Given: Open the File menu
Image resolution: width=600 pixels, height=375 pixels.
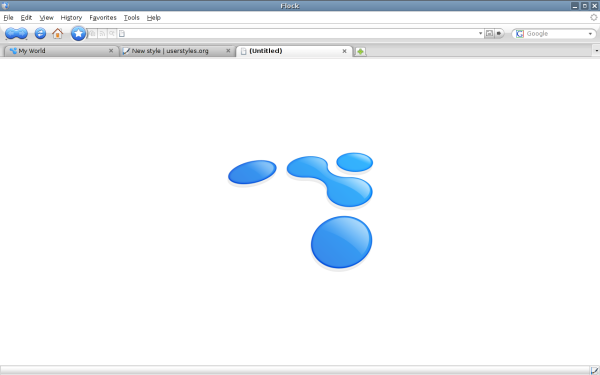Looking at the screenshot, I should tap(8, 18).
